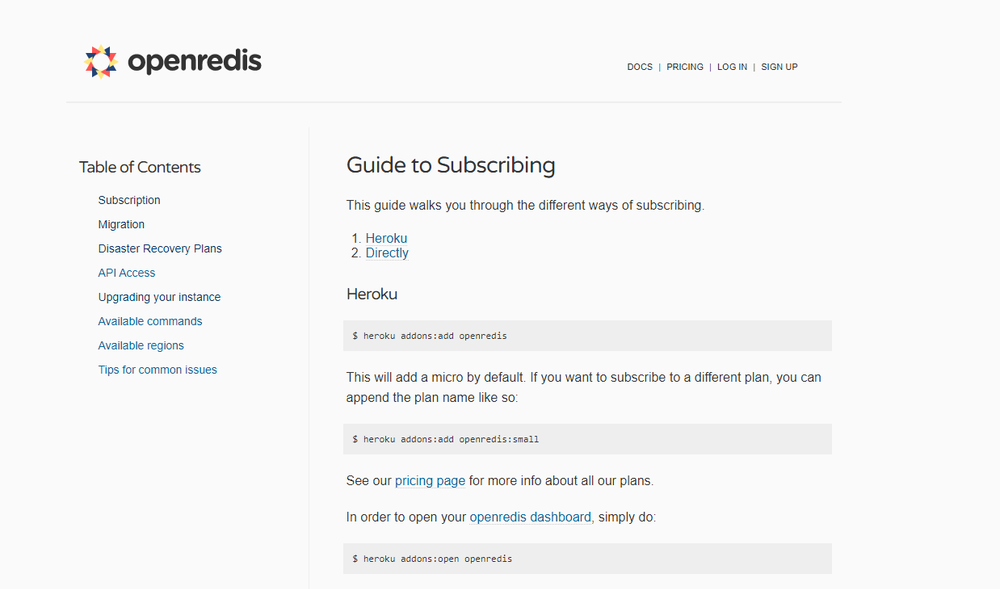Image resolution: width=1000 pixels, height=589 pixels.
Task: Click the LOG IN link
Action: [x=732, y=67]
